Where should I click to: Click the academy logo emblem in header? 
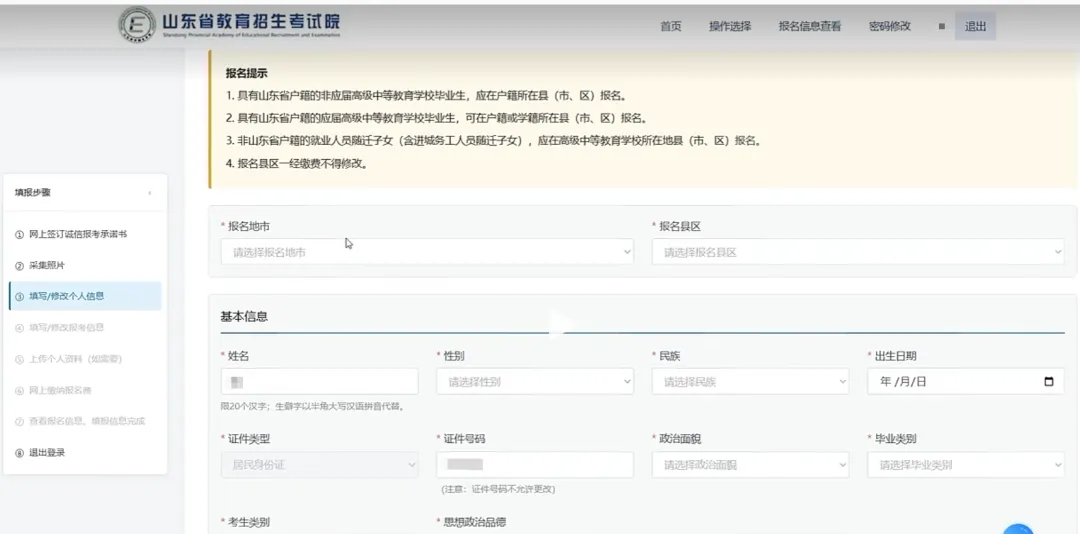click(x=137, y=25)
